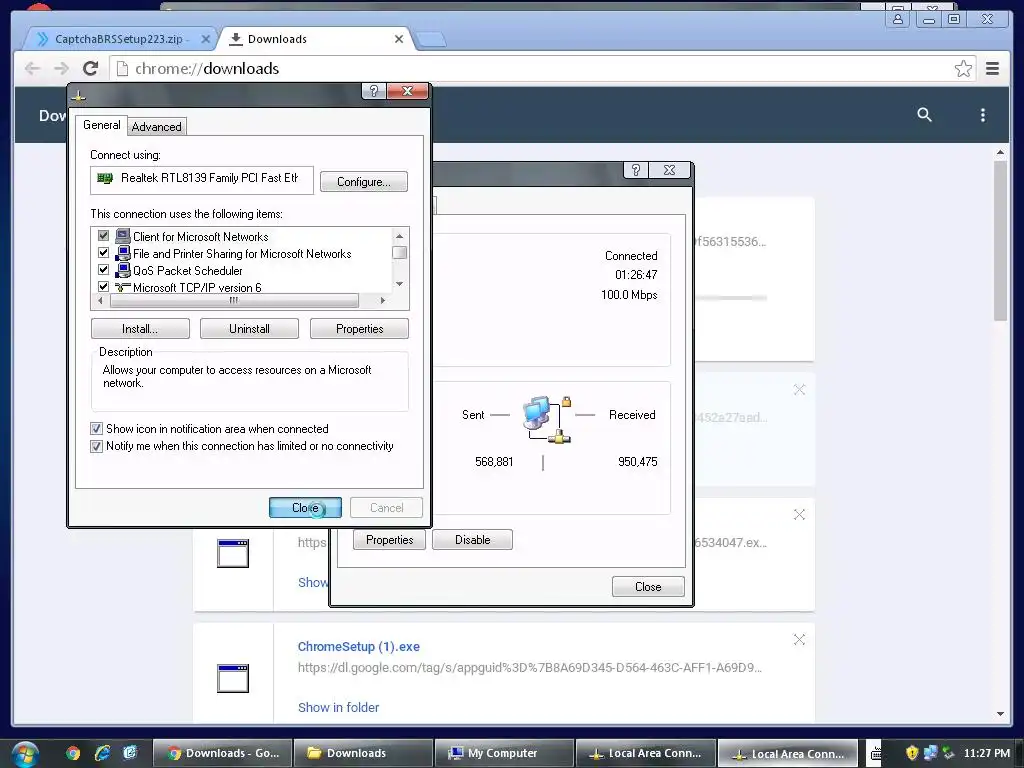Click the Chrome forward arrow
The width and height of the screenshot is (1024, 768).
(61, 69)
